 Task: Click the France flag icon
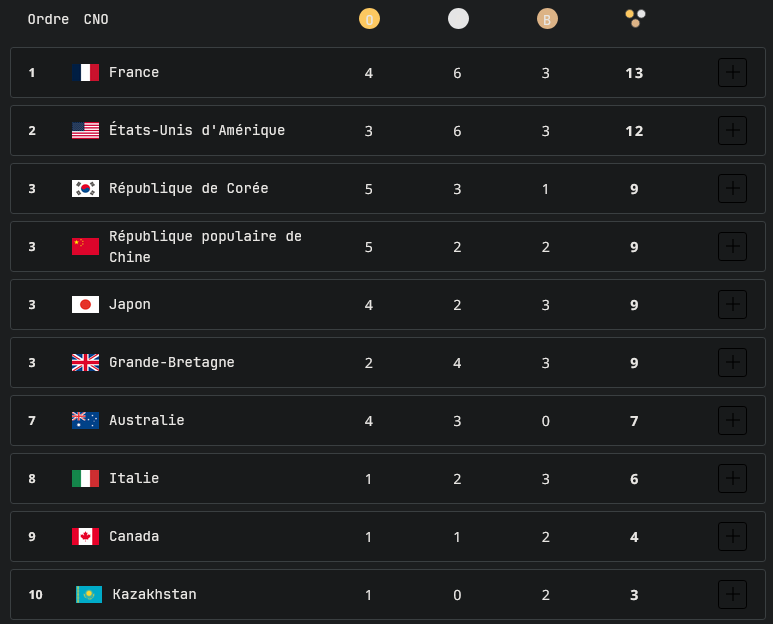pos(85,73)
